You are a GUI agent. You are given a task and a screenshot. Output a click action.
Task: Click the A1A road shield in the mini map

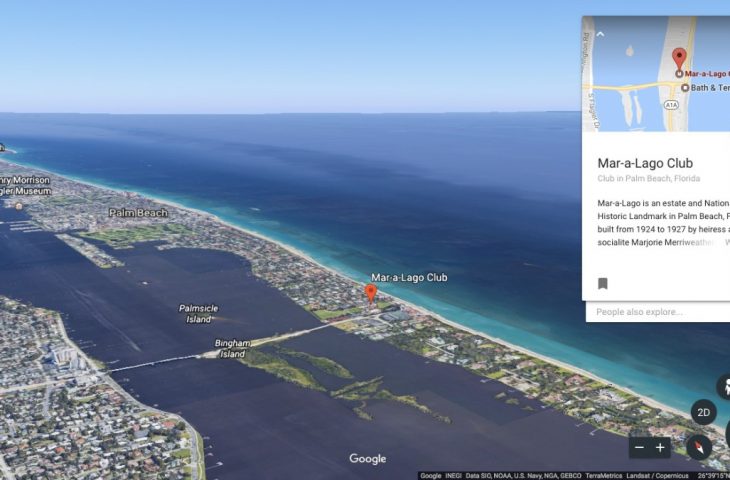click(671, 105)
